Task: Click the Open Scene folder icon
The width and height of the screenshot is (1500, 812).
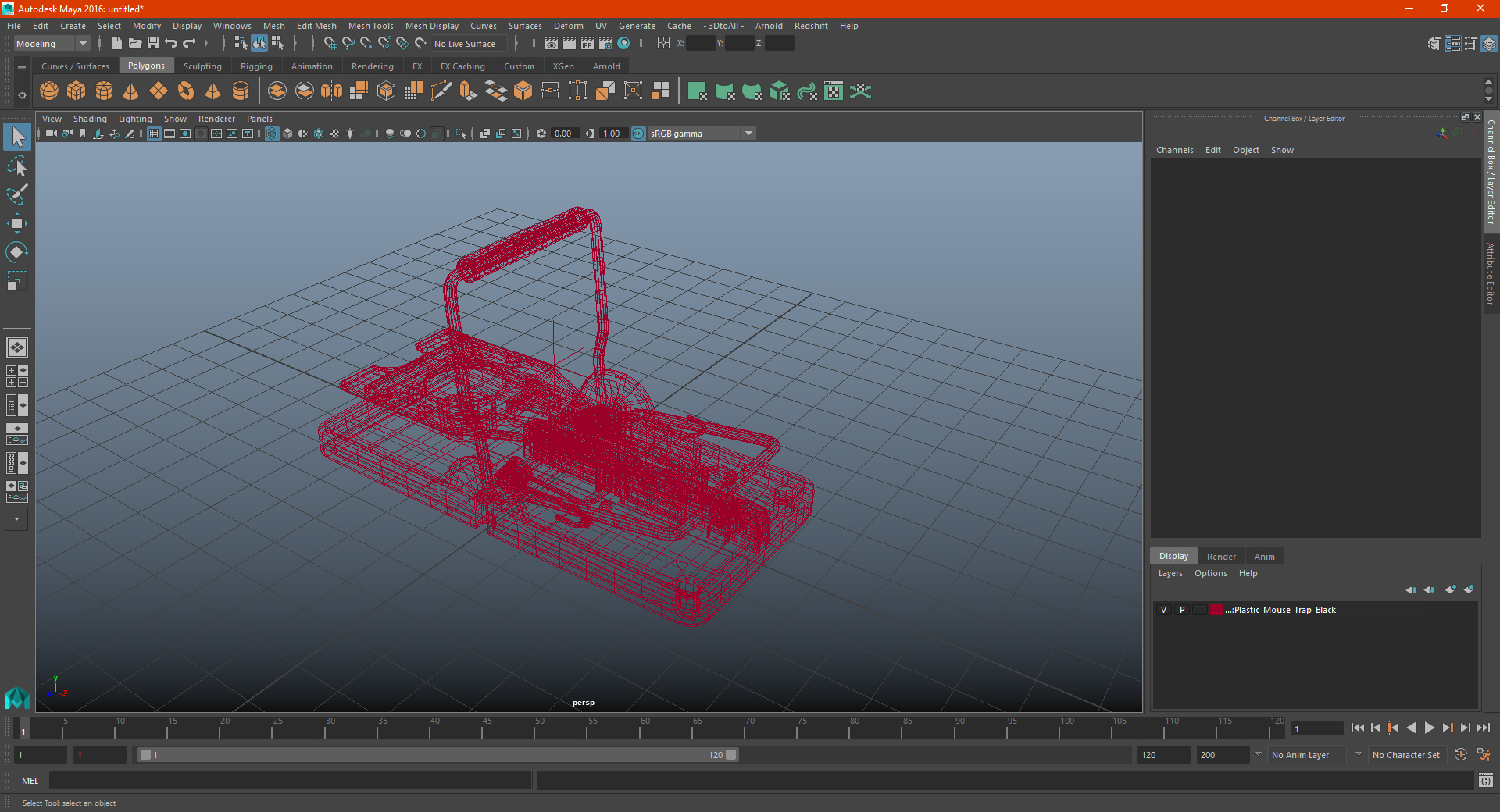Action: coord(134,44)
